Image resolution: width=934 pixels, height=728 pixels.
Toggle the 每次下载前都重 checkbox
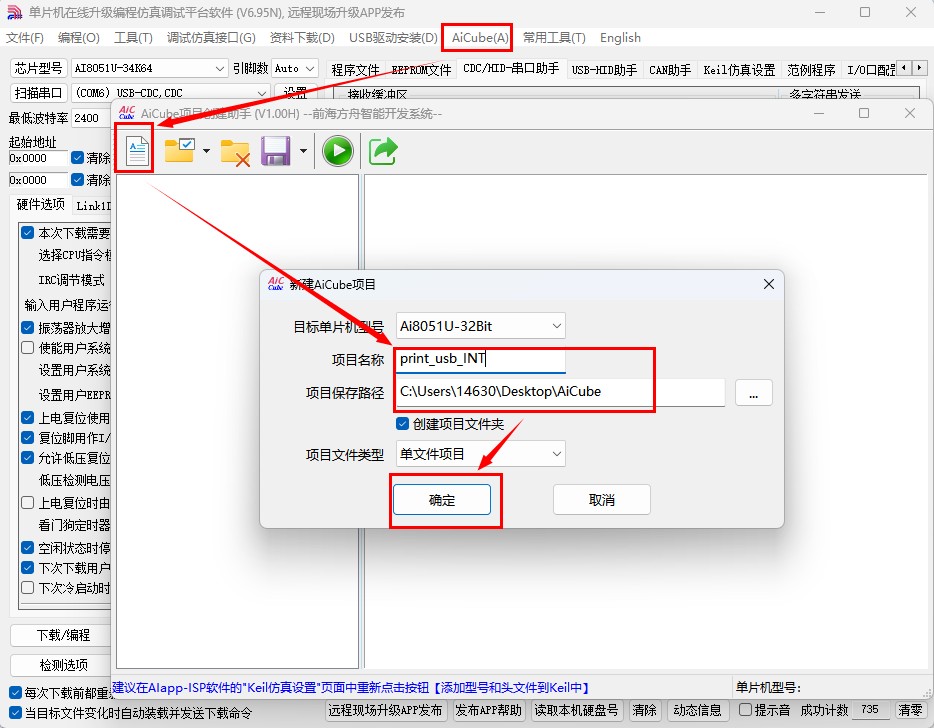(15, 692)
